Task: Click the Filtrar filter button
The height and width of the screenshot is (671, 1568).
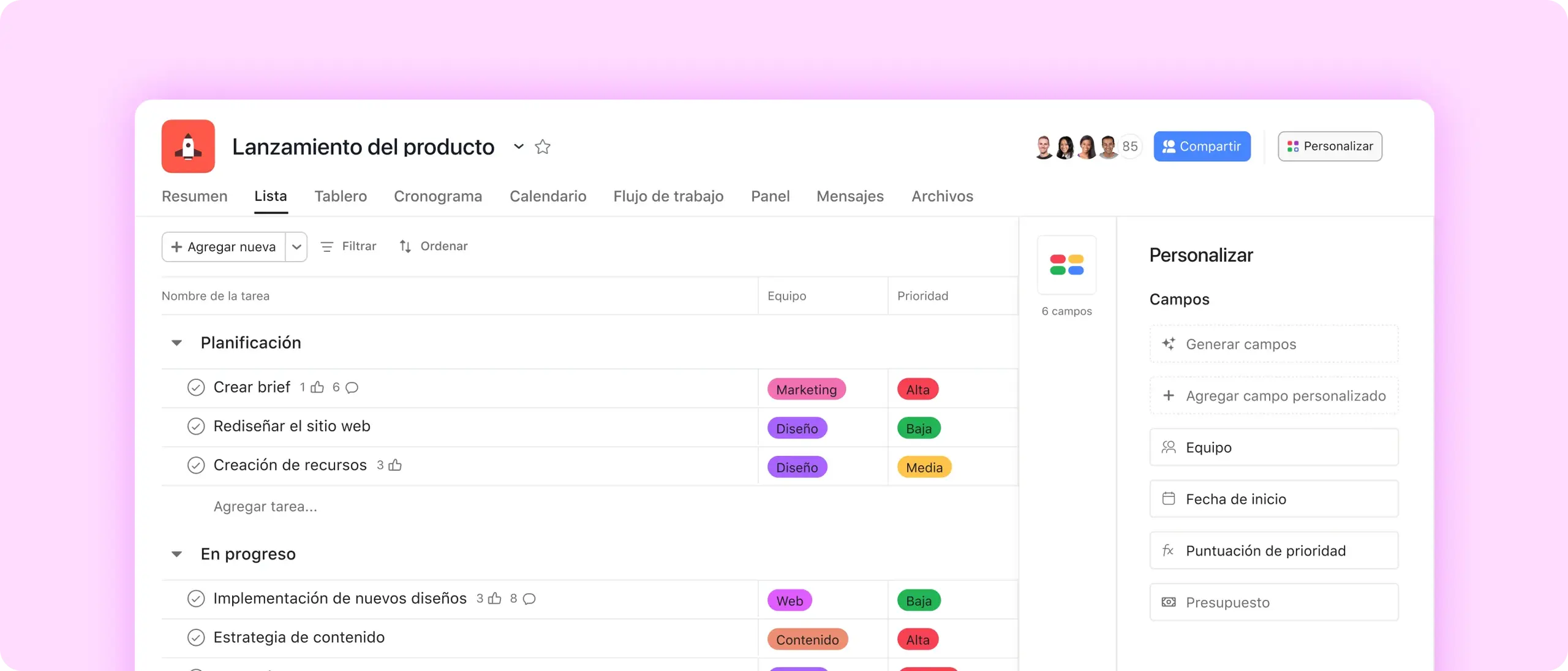Action: 349,246
